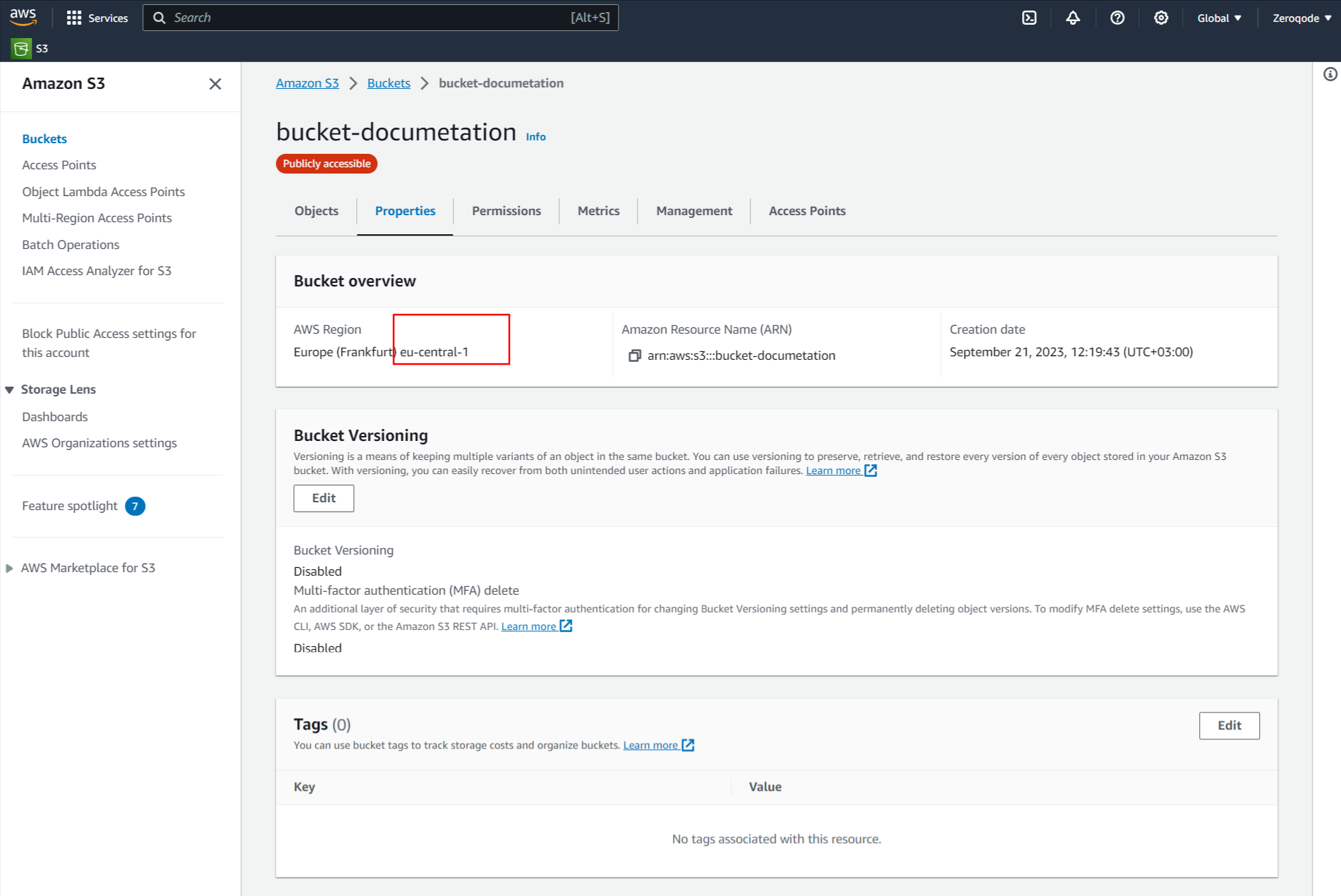Click external link icon after tags Learn more
The height and width of the screenshot is (896, 1341).
coord(688,745)
